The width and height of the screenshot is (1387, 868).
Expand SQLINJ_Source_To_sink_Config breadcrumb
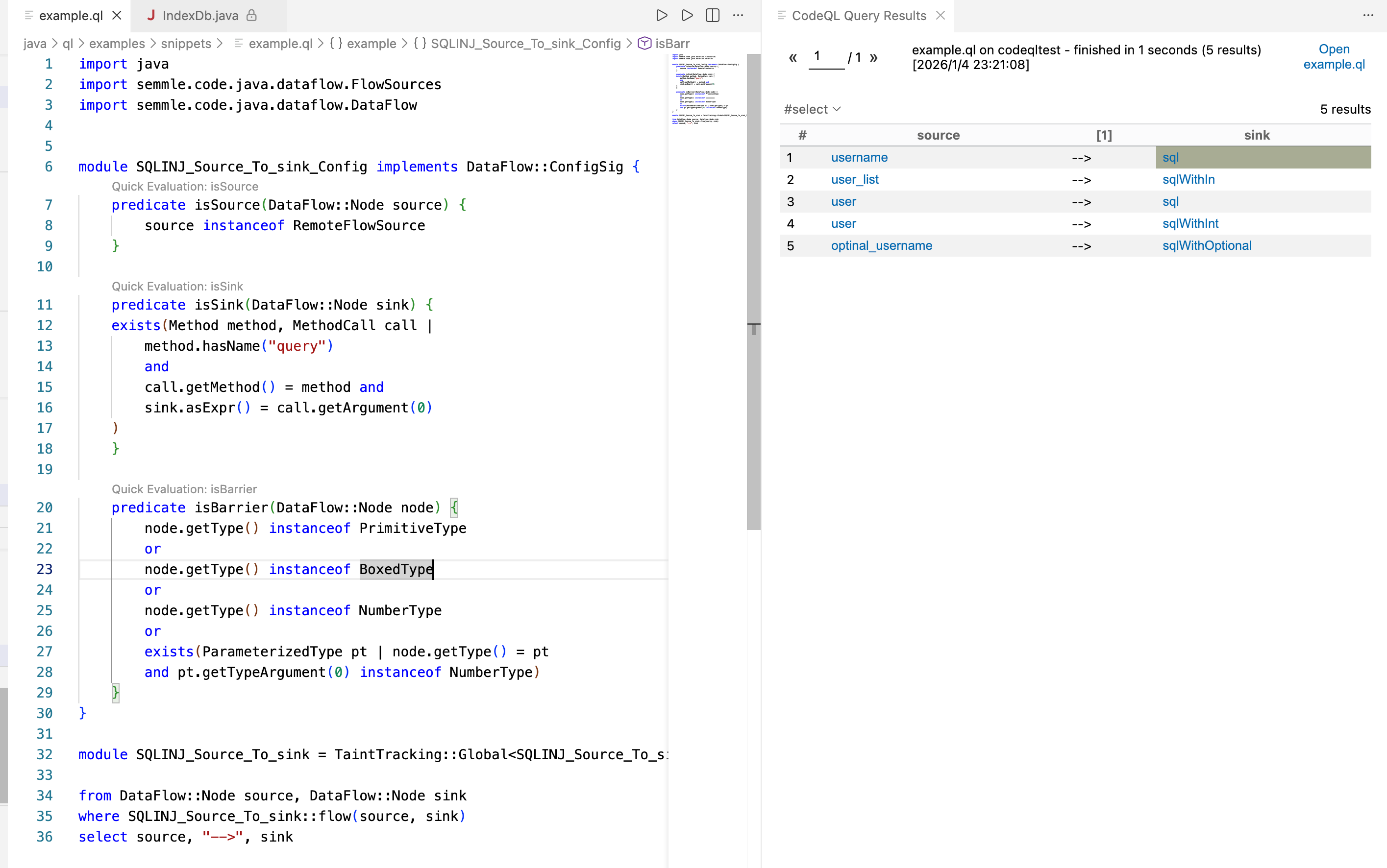pyautogui.click(x=525, y=44)
